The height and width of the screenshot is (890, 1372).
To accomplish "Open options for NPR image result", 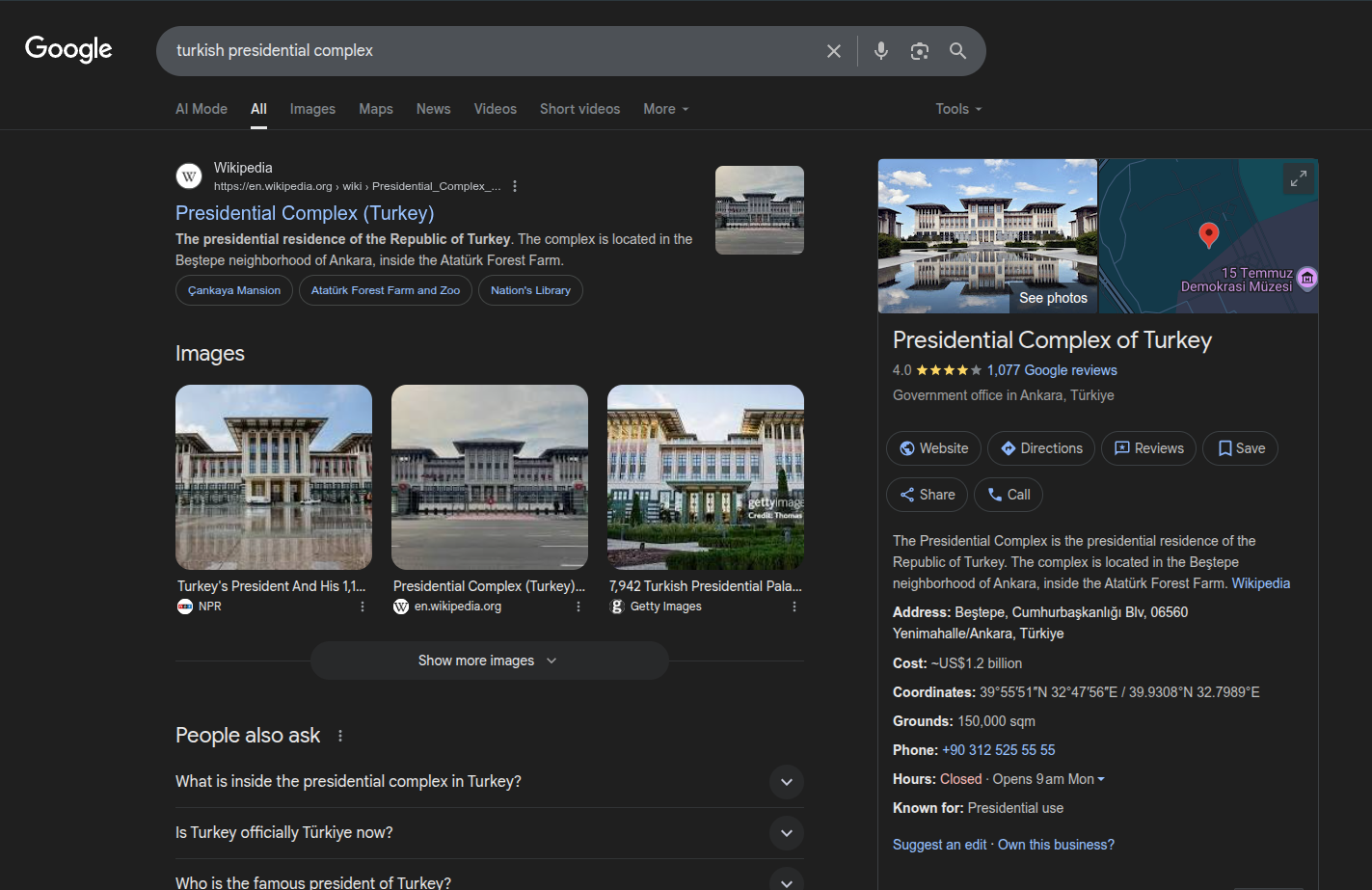I will 363,607.
